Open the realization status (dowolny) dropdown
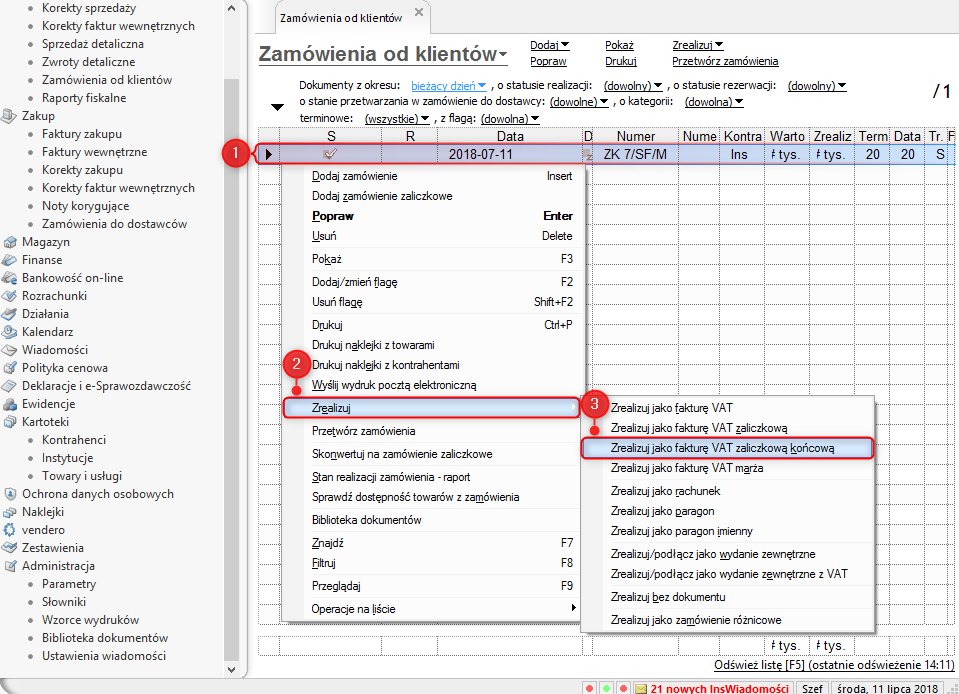959x694 pixels. click(632, 86)
